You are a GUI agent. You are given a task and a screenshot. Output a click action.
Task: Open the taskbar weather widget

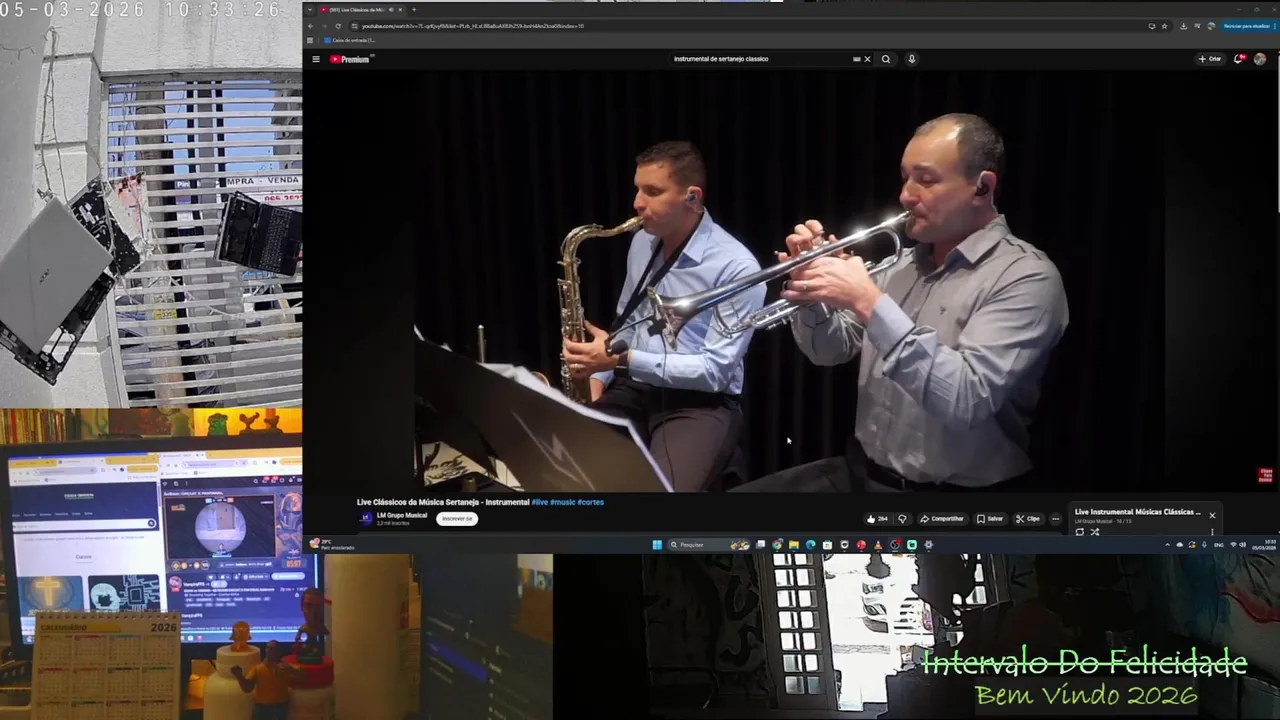coord(333,545)
